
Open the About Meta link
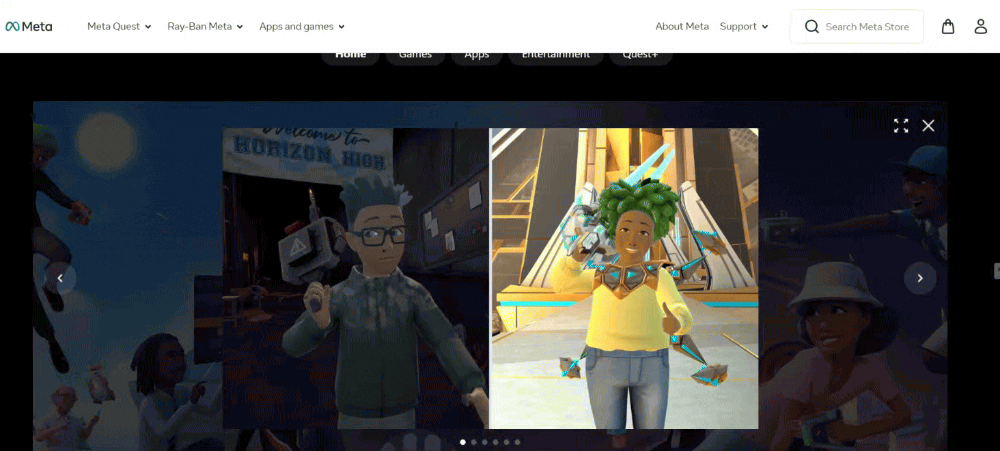click(x=682, y=27)
